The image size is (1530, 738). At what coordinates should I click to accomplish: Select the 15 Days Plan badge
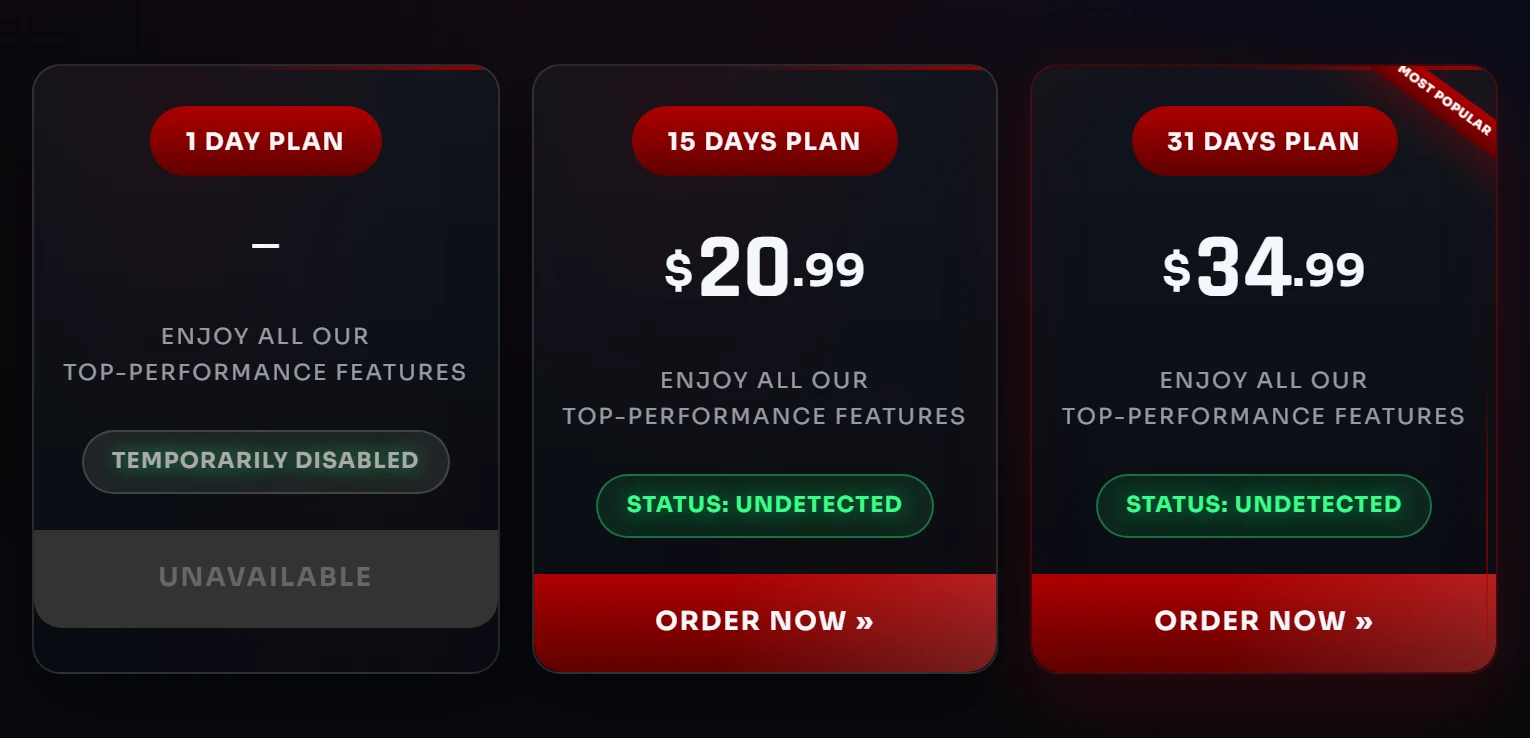[x=764, y=141]
